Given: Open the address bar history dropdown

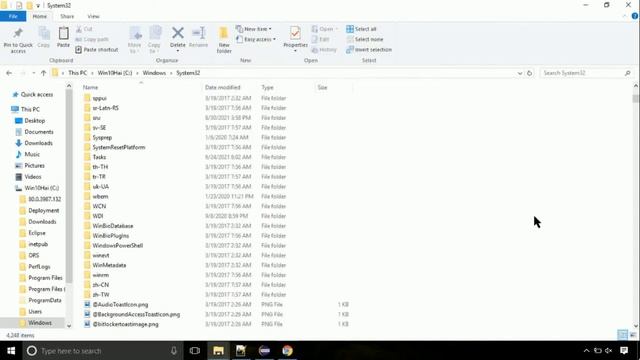Looking at the screenshot, I should click(520, 73).
